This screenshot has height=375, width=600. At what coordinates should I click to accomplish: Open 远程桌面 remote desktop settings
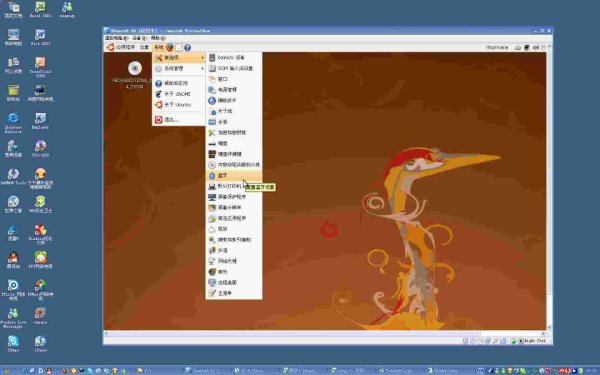234,282
